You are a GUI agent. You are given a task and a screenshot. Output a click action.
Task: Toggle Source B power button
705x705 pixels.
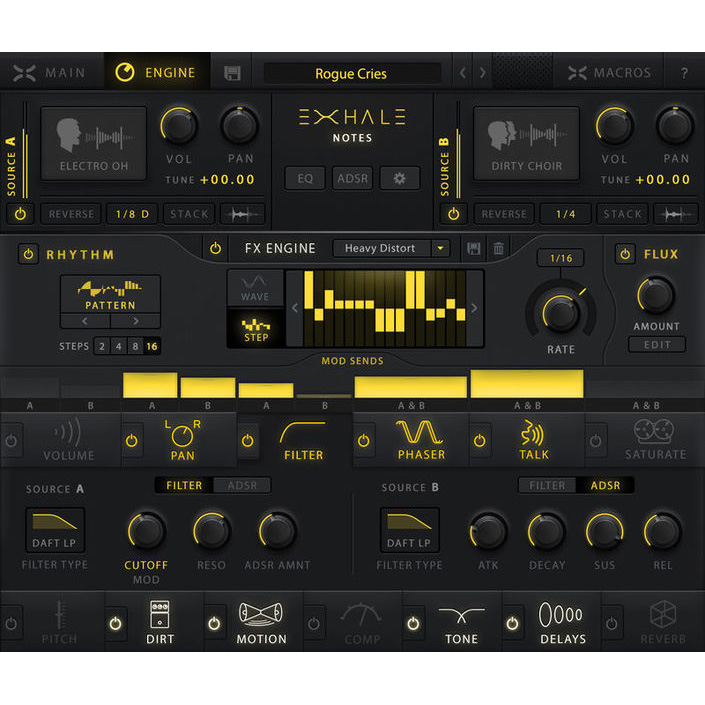[453, 214]
